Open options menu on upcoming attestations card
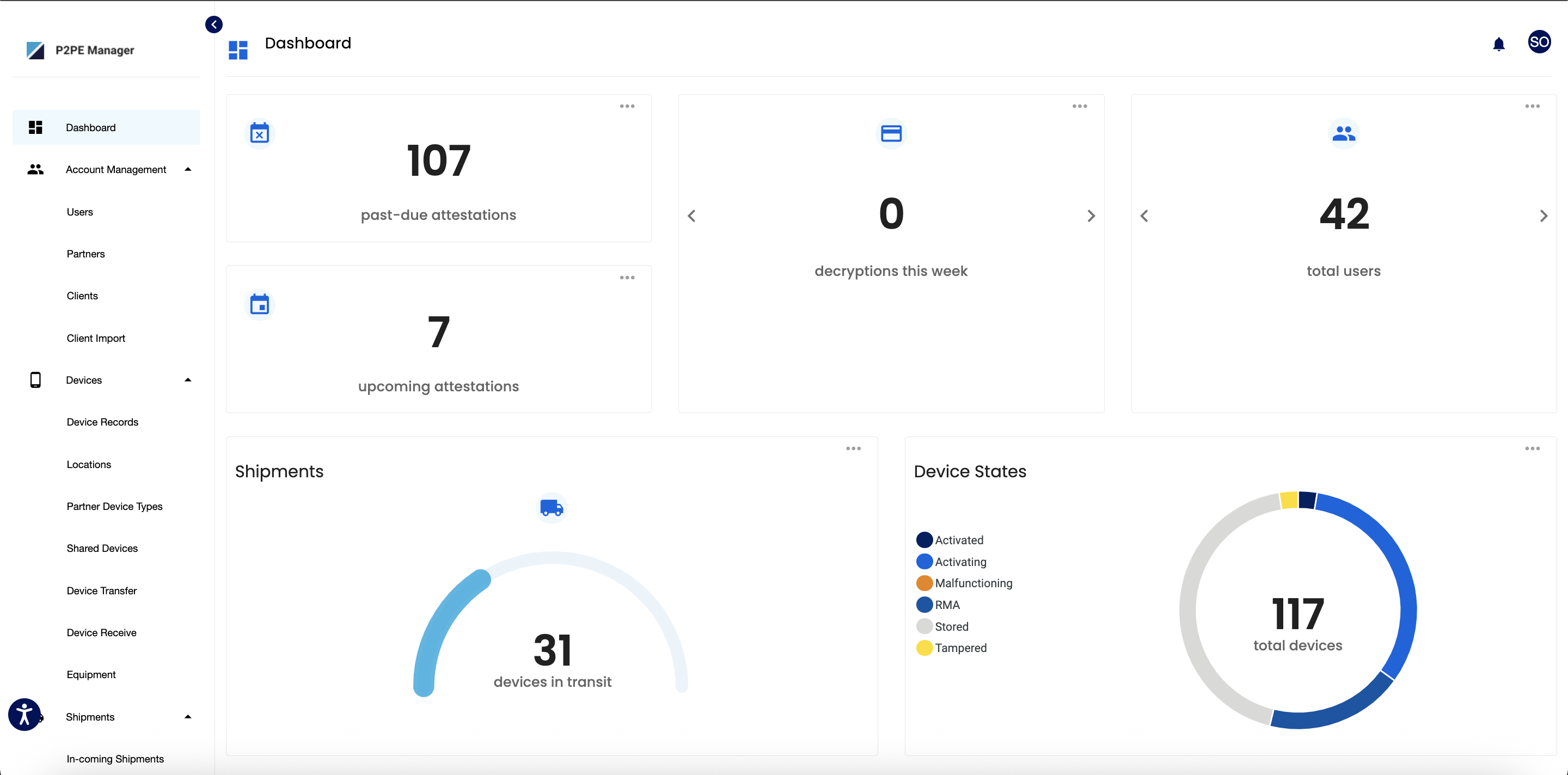The height and width of the screenshot is (775, 1568). click(x=627, y=278)
